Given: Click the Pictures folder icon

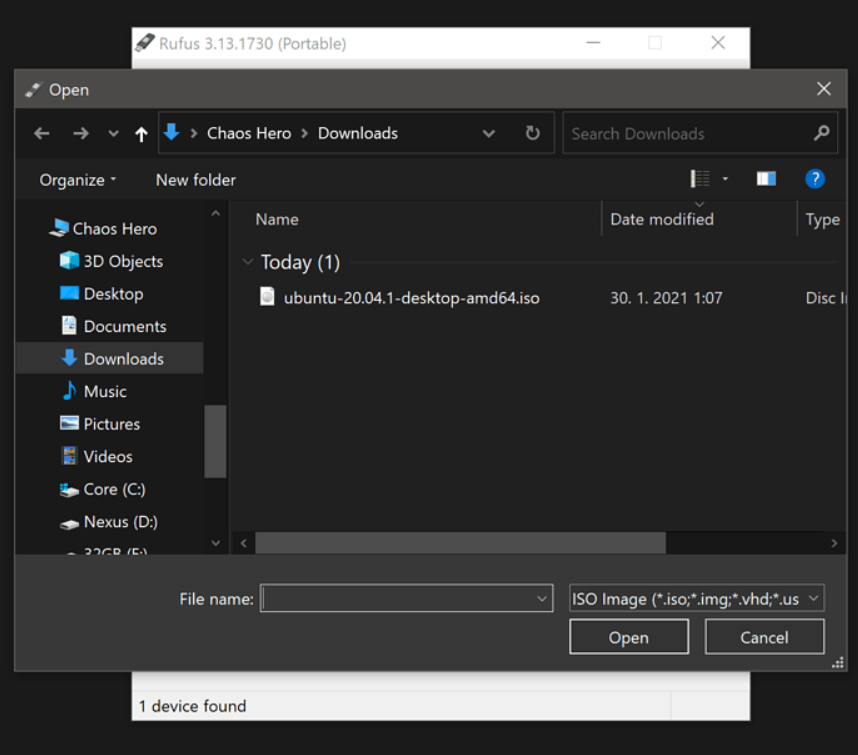Looking at the screenshot, I should point(69,423).
